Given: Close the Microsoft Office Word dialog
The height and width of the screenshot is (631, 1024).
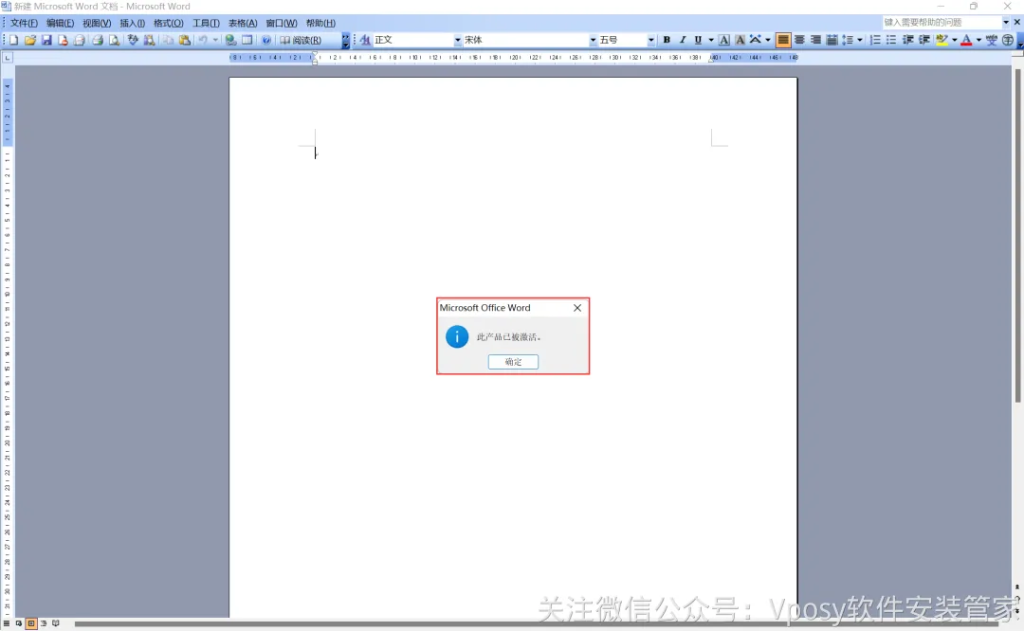Looking at the screenshot, I should click(x=577, y=308).
